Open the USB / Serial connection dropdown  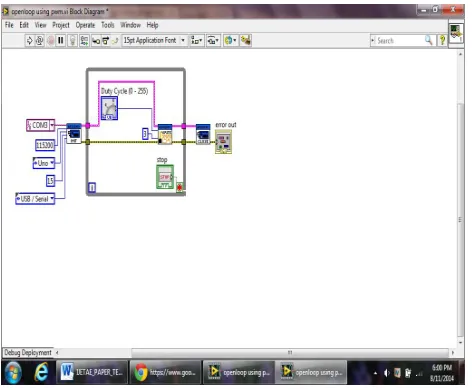tap(35, 199)
